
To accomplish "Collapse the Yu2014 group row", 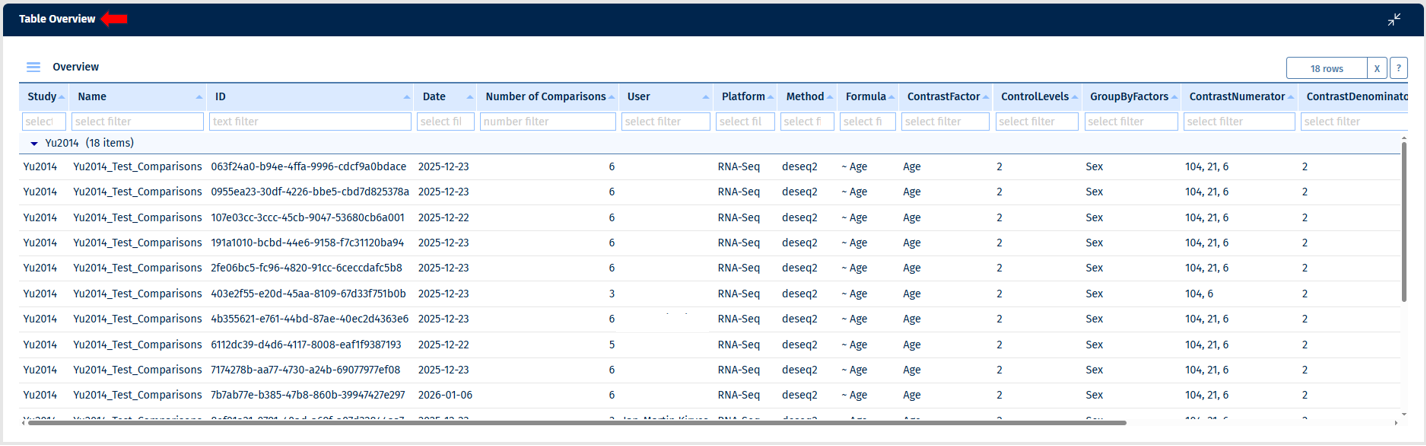I will (34, 144).
